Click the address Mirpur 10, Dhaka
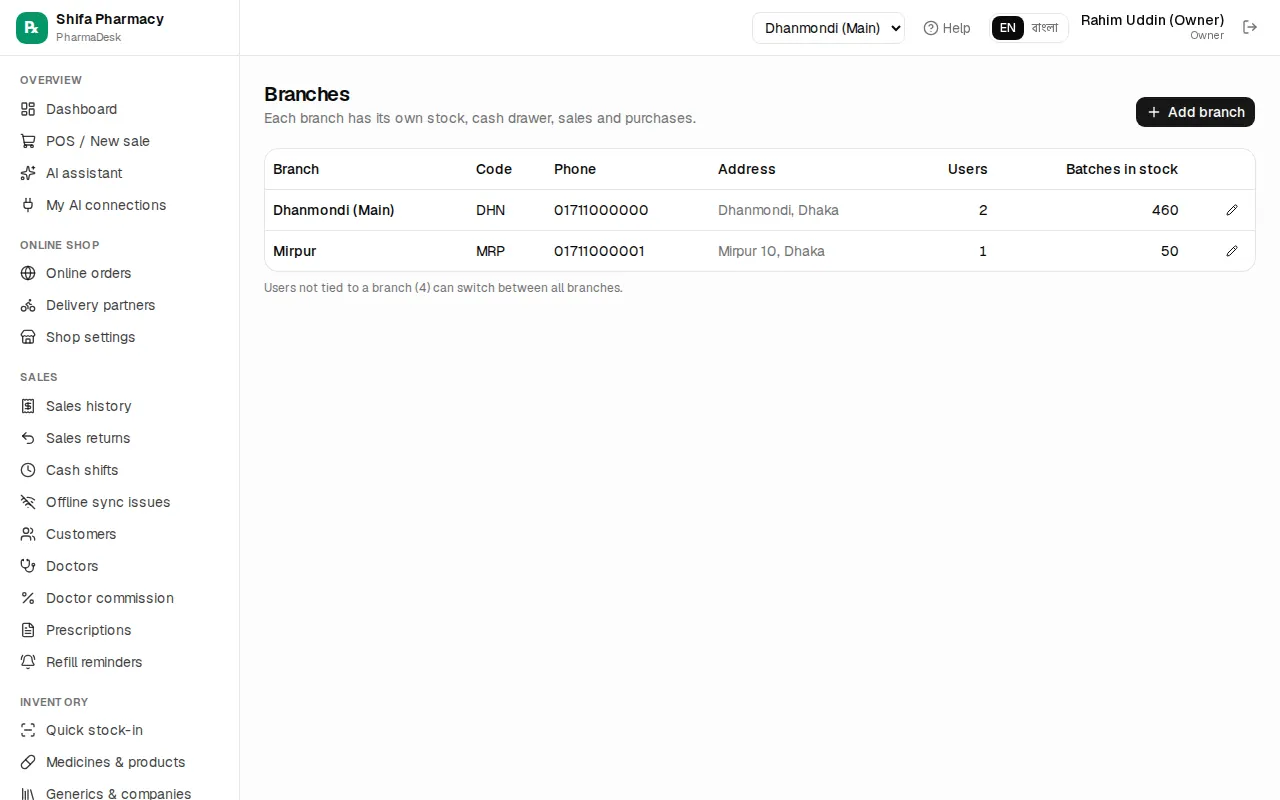The image size is (1280, 800). pyautogui.click(x=771, y=251)
